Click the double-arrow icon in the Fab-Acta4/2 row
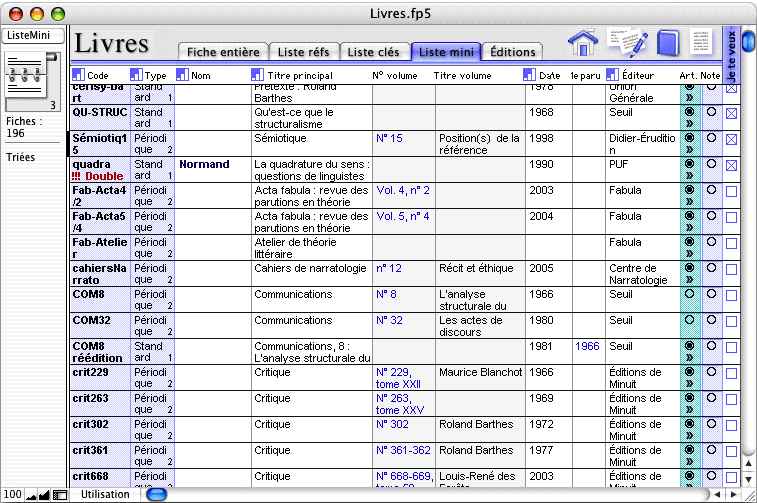Screen dimensions: 757x503 tap(689, 202)
